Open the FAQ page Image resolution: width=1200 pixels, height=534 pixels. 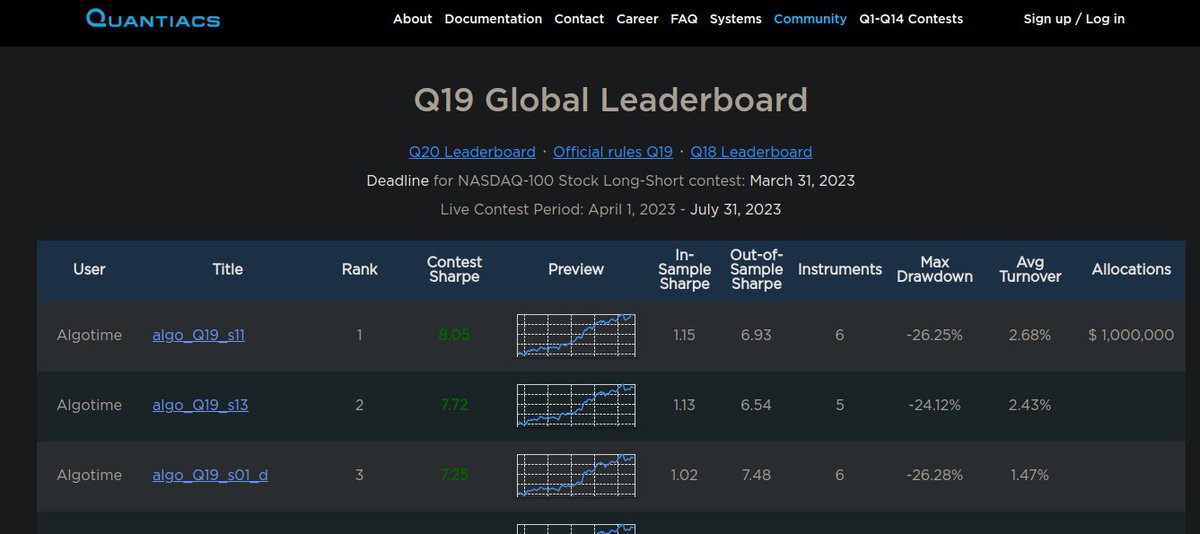point(684,19)
